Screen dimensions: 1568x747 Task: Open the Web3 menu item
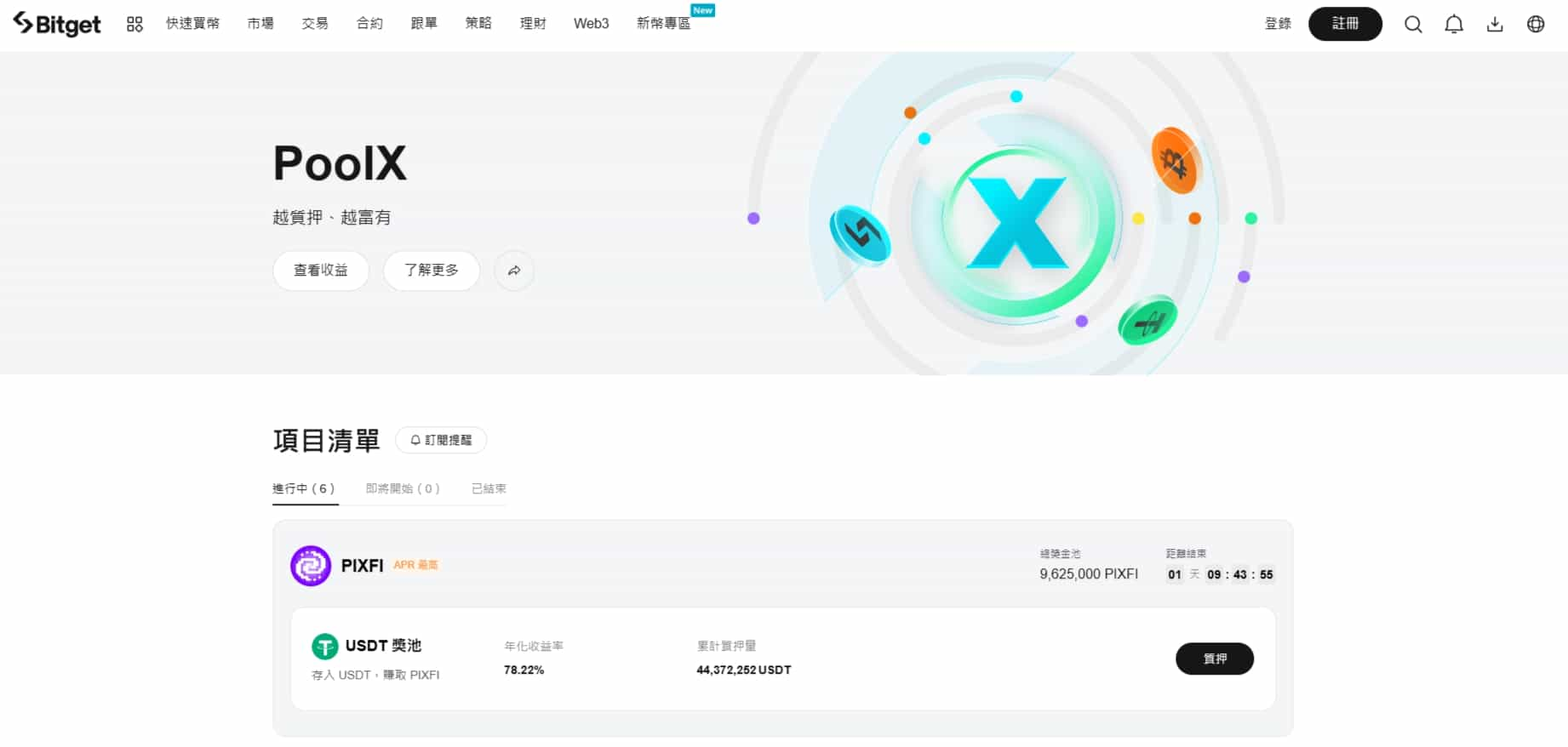click(x=591, y=24)
